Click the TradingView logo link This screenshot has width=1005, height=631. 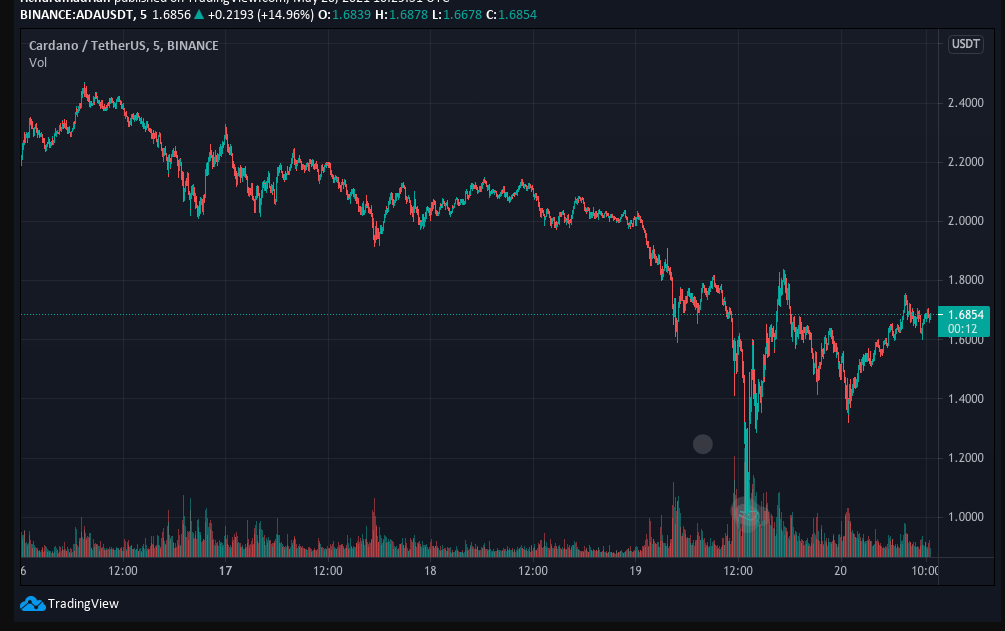tap(69, 603)
